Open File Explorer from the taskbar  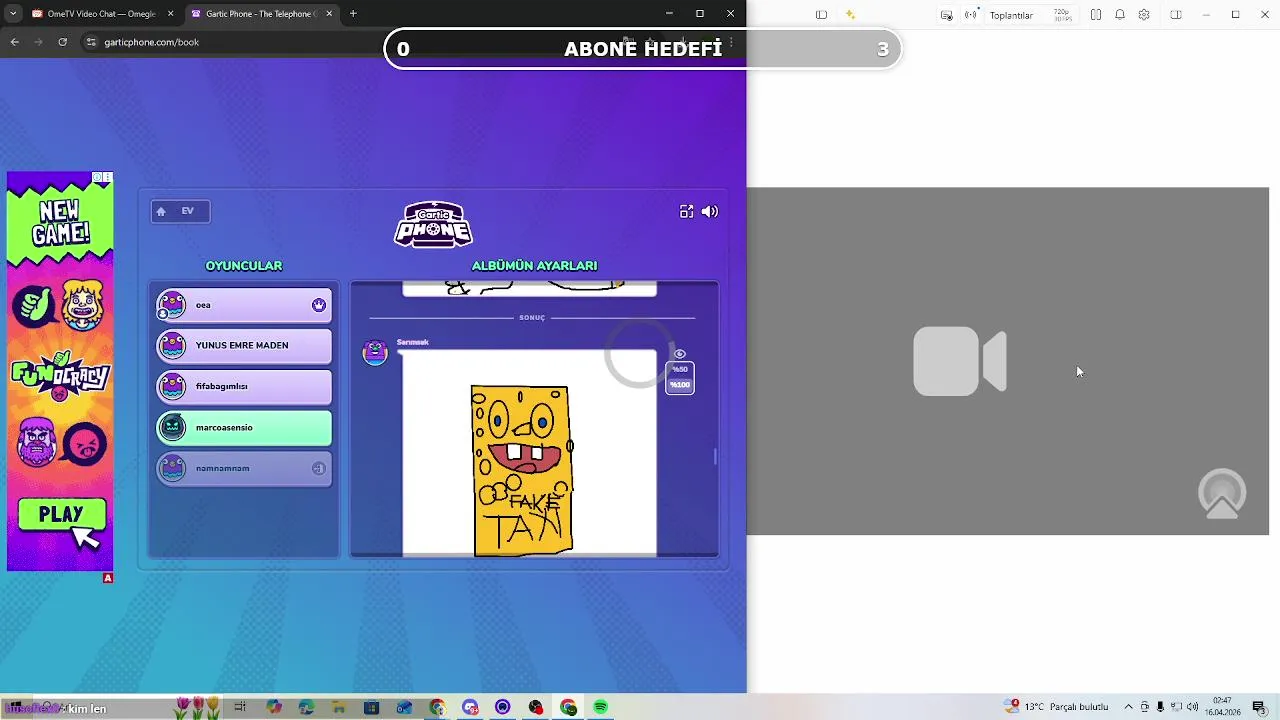(x=339, y=707)
